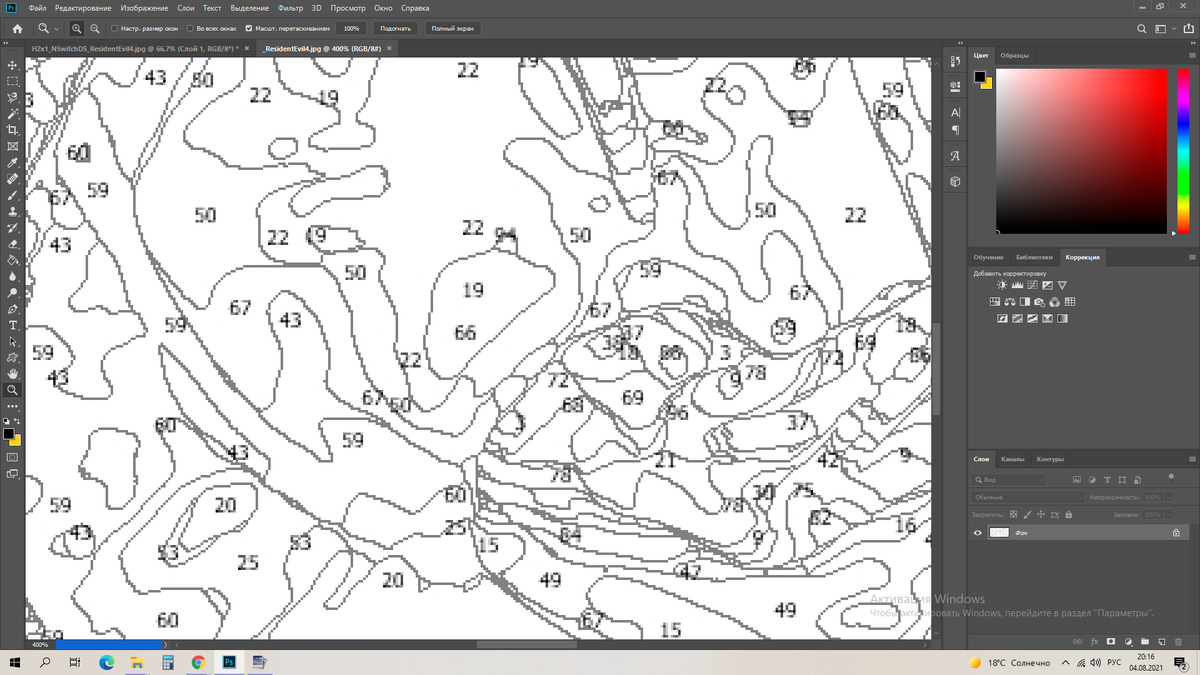Add a Gradient Map adjustment
The image size is (1200, 675).
[1063, 319]
